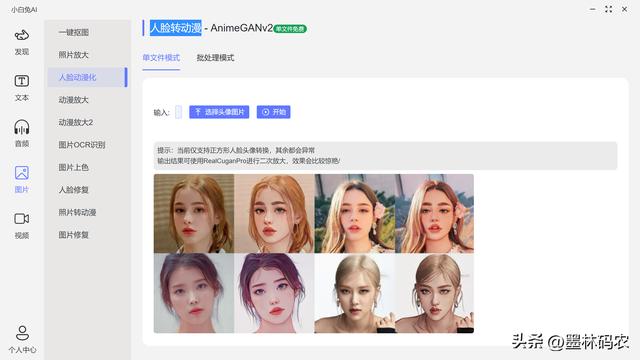Open 个人中心 user profile icon

click(x=22, y=333)
